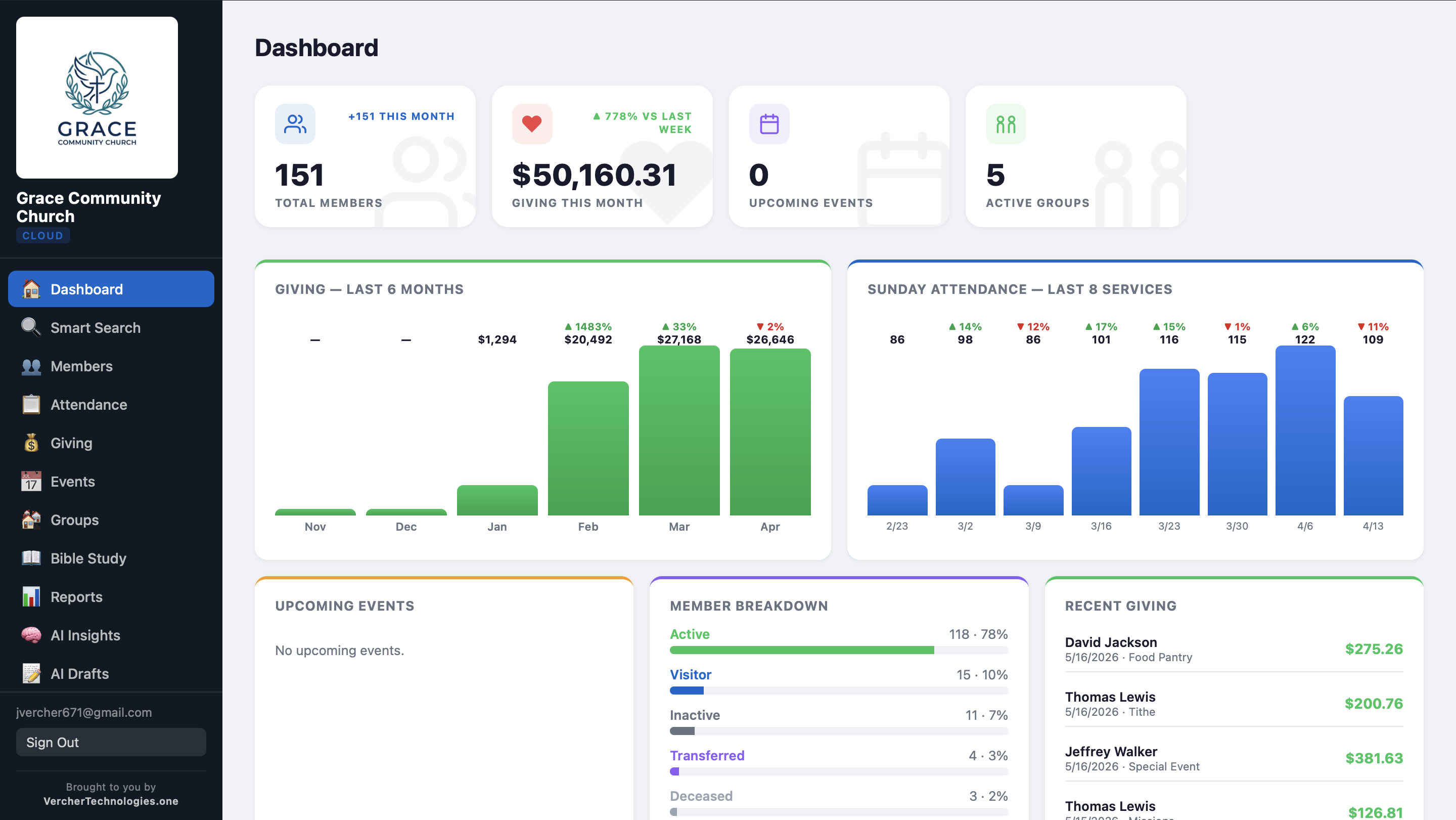
Task: Click the Active members green progress bar
Action: pyautogui.click(x=803, y=650)
